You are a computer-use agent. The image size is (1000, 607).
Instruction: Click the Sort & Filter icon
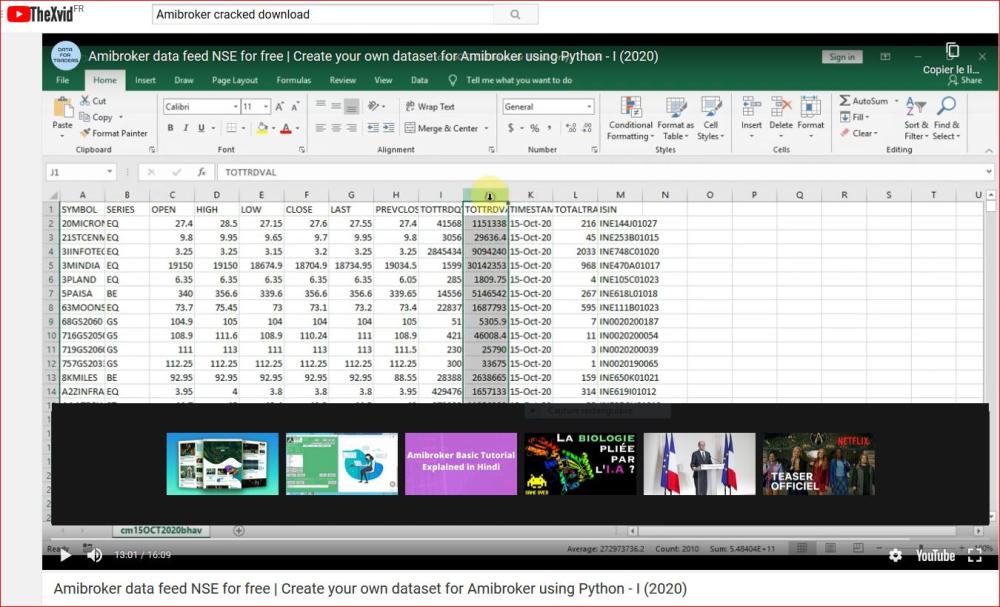(916, 106)
